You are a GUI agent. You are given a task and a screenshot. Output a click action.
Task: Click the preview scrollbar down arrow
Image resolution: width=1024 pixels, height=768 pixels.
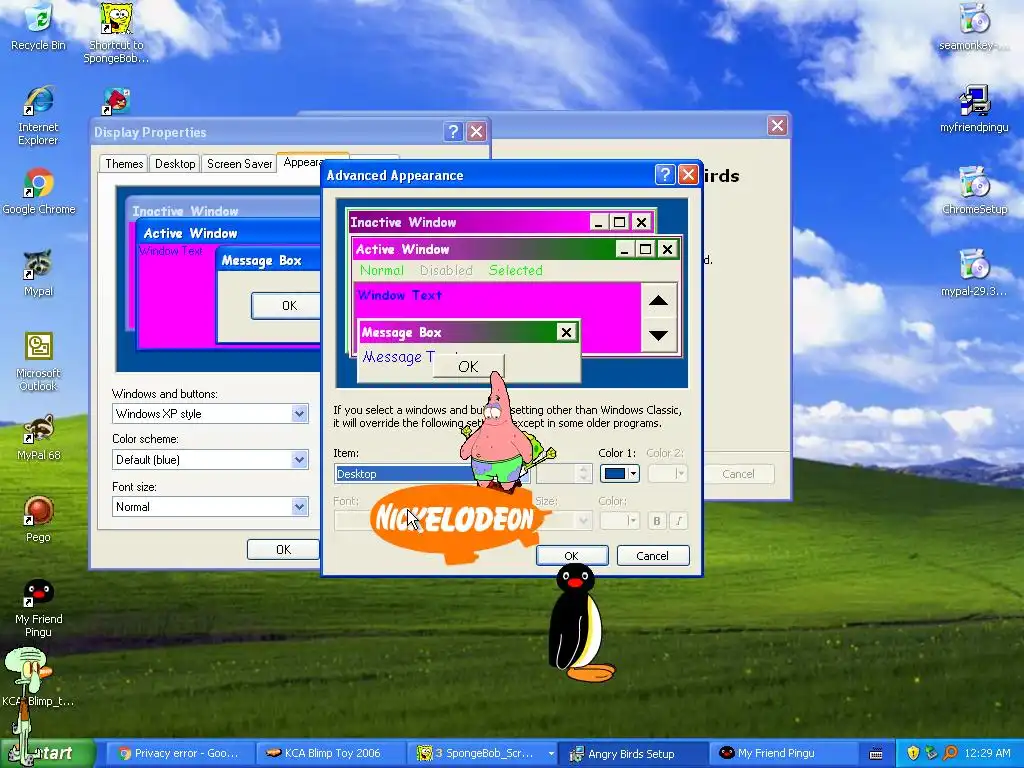point(658,336)
